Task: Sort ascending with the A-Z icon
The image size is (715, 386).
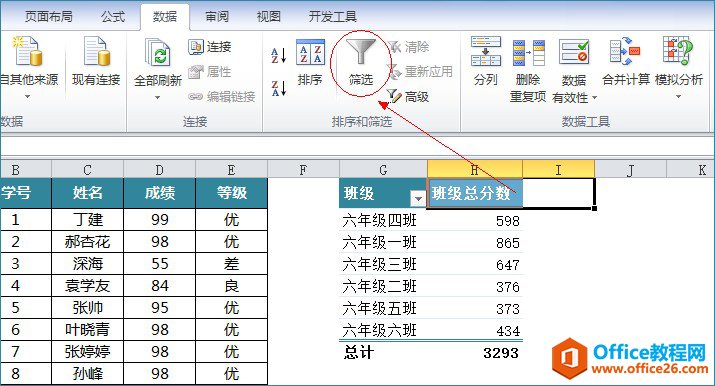Action: pyautogui.click(x=278, y=56)
